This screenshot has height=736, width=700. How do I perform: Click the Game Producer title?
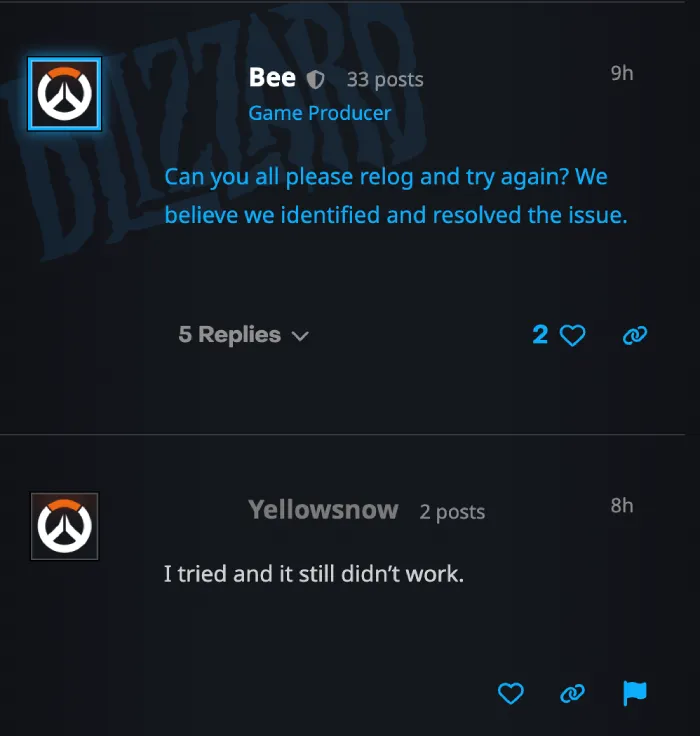click(x=320, y=113)
